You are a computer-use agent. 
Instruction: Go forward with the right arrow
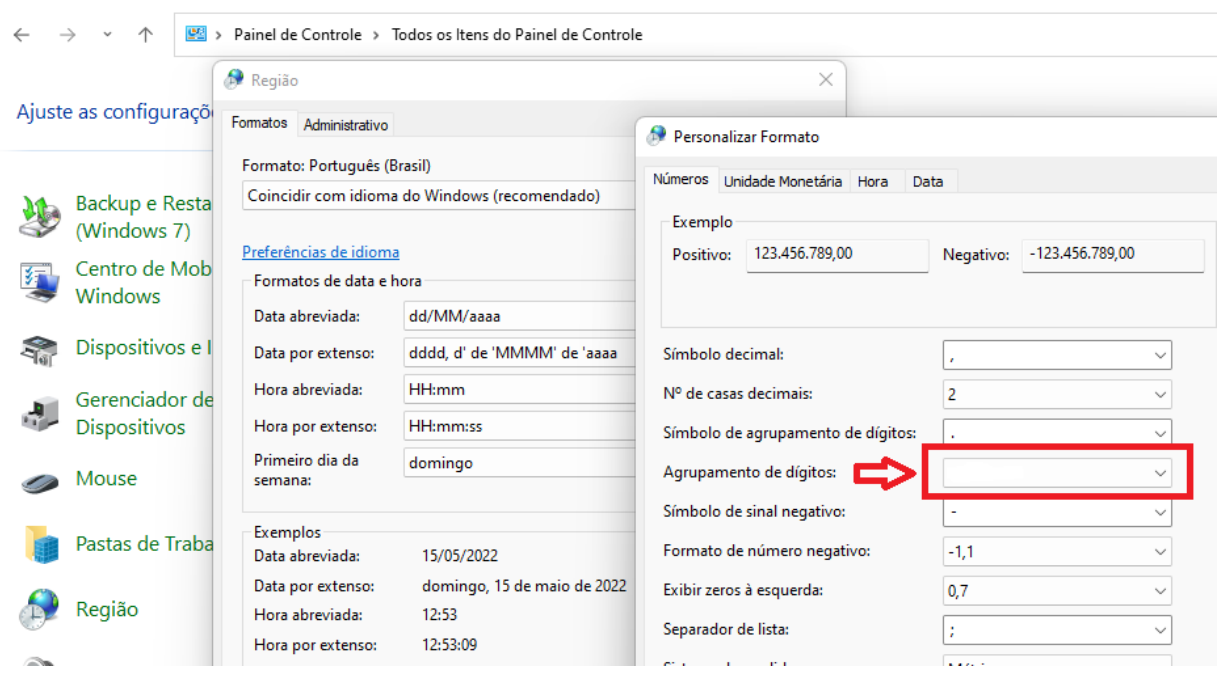coord(67,35)
